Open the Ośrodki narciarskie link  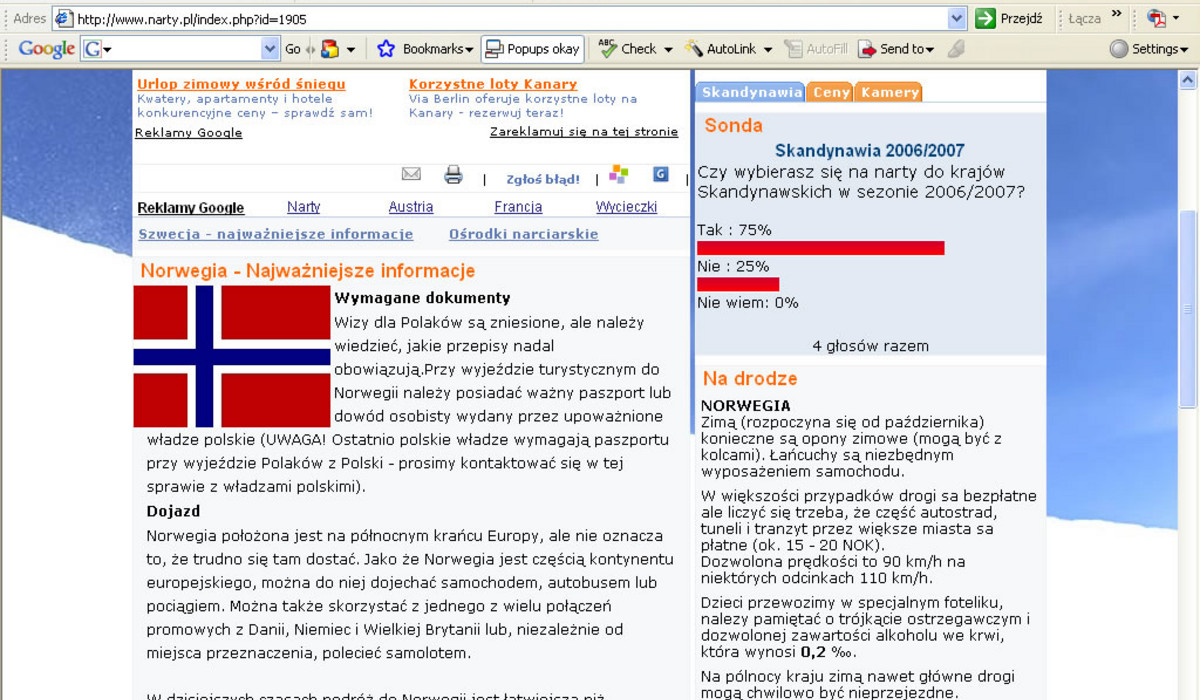click(x=523, y=234)
